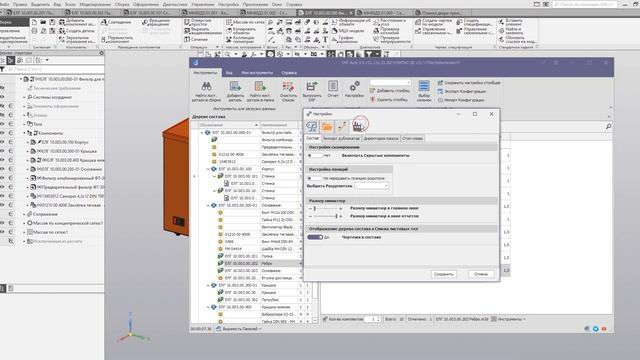This screenshot has height=360, width=640.
Task: Toggle visibility eye for Основание component
Action: tap(2, 169)
